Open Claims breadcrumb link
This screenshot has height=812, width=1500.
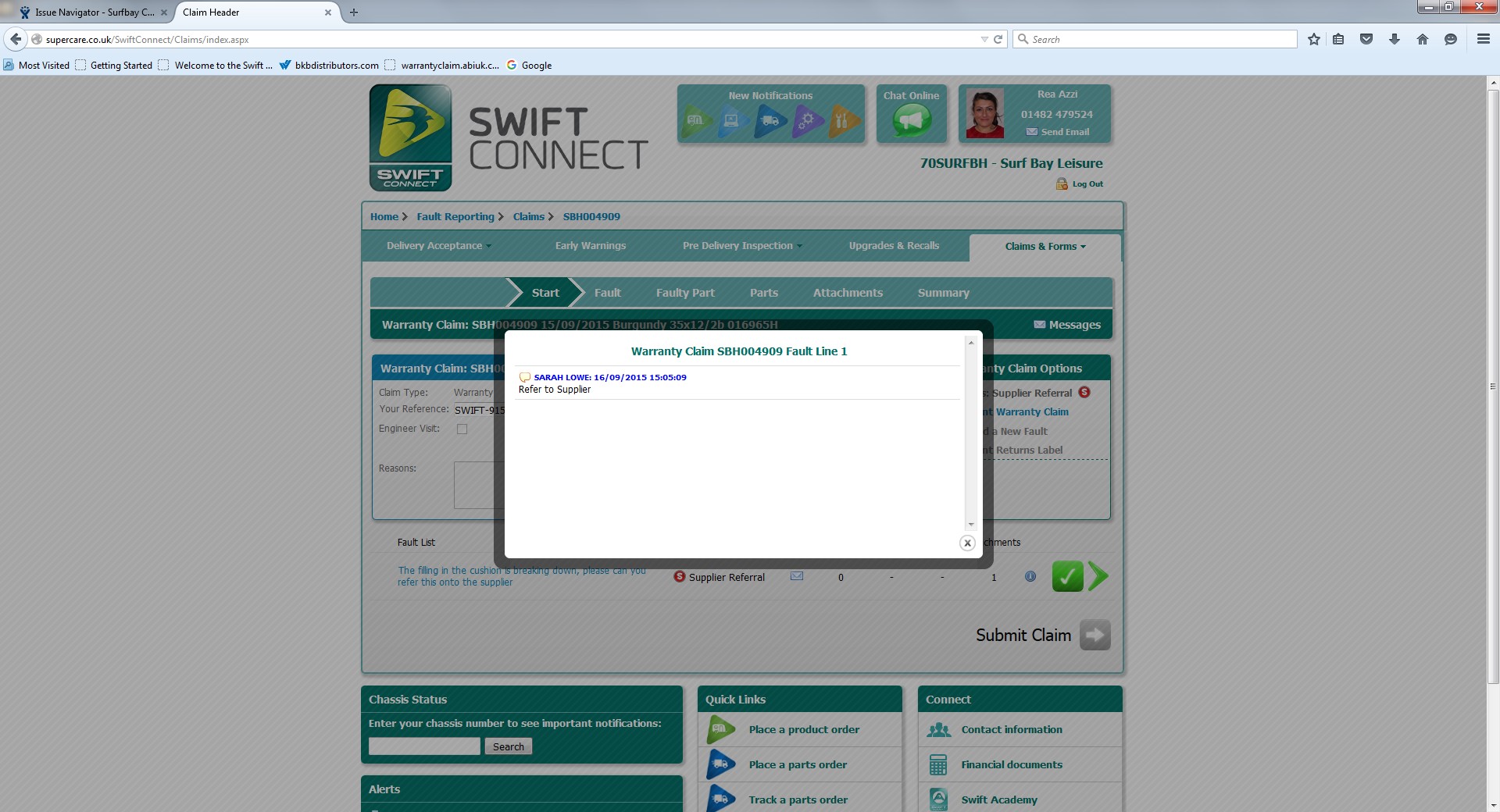click(529, 217)
